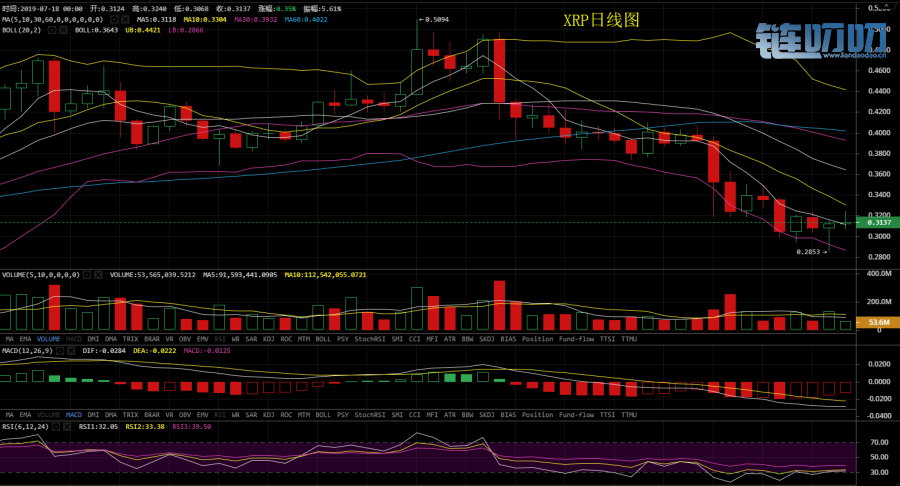Select highlighted VOLUME tab under volume chart

click(x=48, y=339)
